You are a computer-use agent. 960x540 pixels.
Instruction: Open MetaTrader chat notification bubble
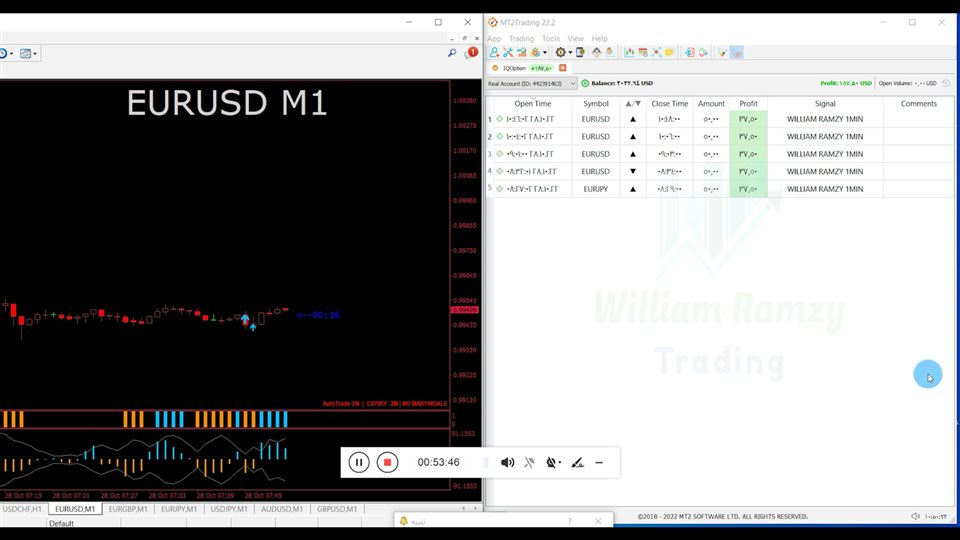[x=471, y=53]
